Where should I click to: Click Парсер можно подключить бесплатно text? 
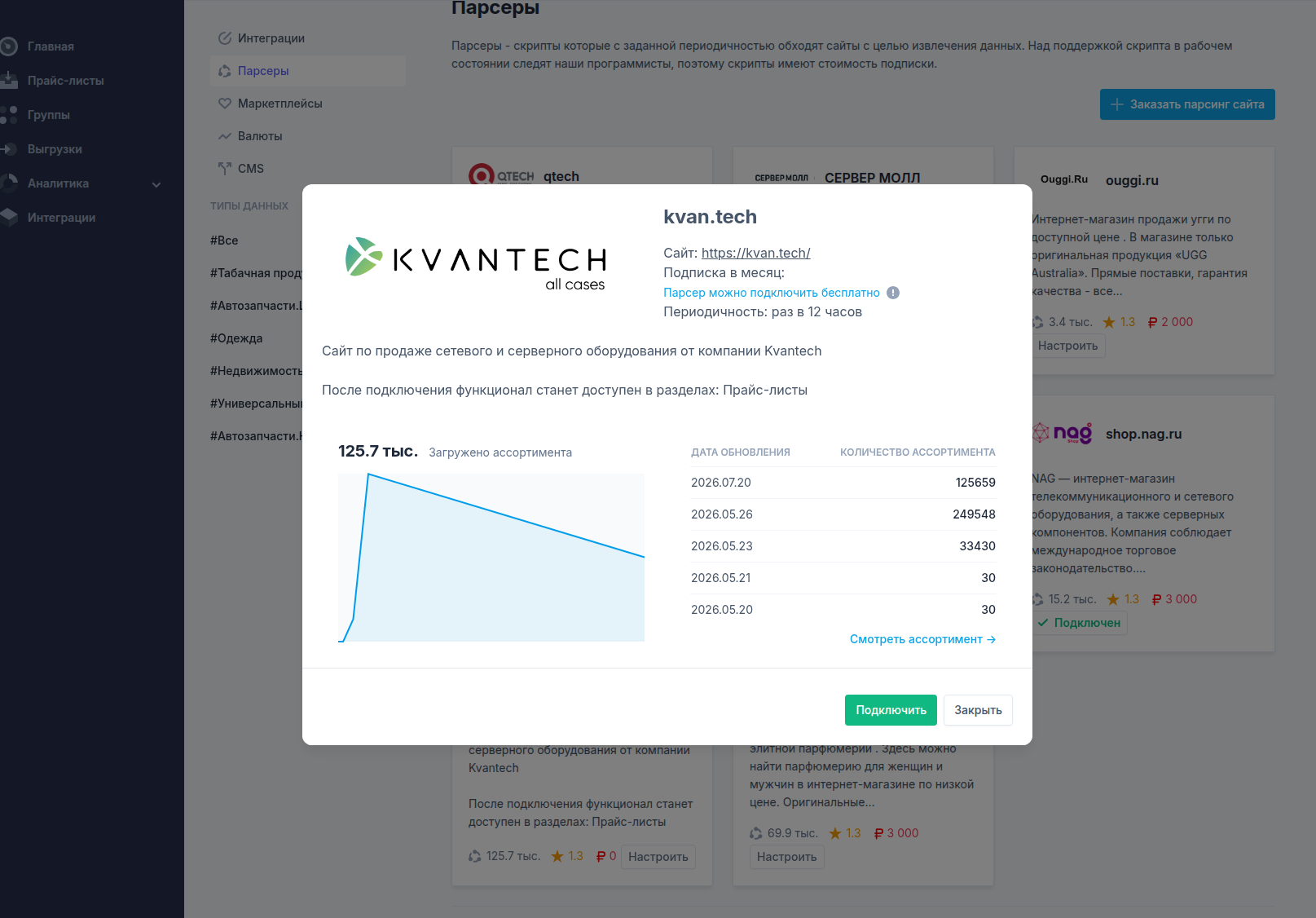(x=772, y=293)
